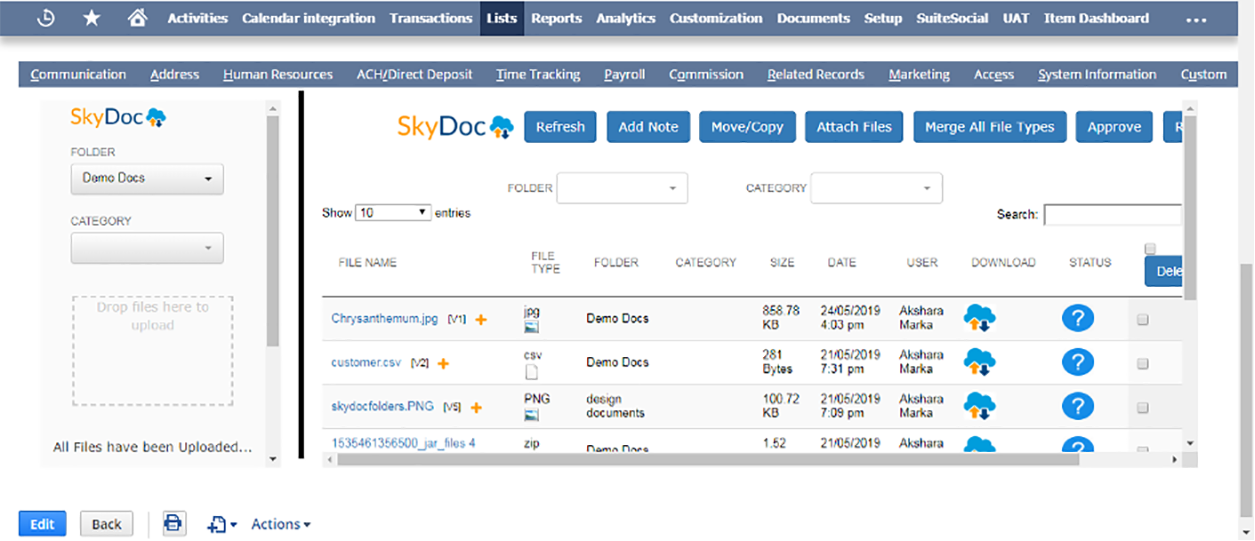Tick the select-all checkbox above Delete

pyautogui.click(x=1150, y=248)
